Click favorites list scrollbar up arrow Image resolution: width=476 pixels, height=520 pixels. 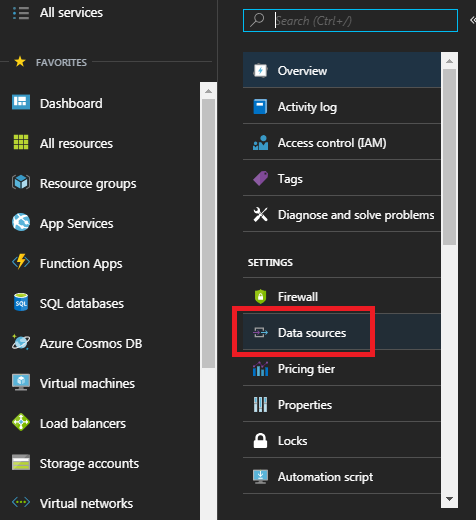(209, 91)
